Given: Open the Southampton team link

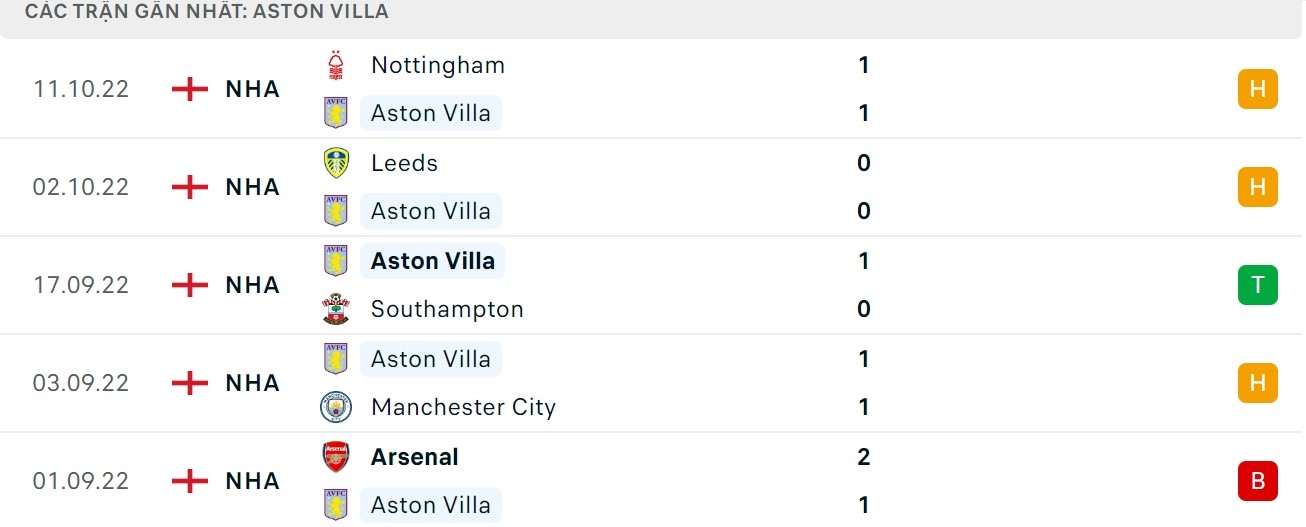Looking at the screenshot, I should 447,309.
